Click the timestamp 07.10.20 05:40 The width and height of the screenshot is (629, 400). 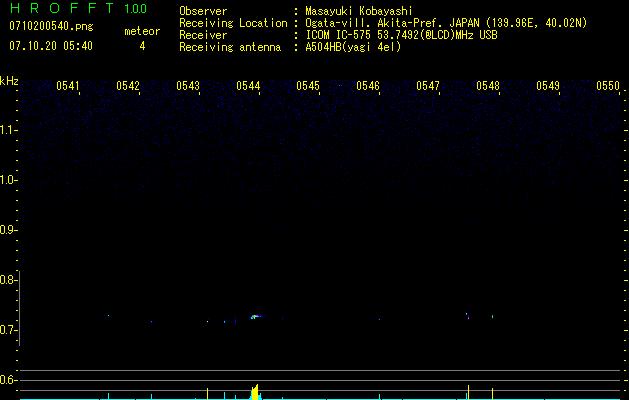click(x=51, y=46)
